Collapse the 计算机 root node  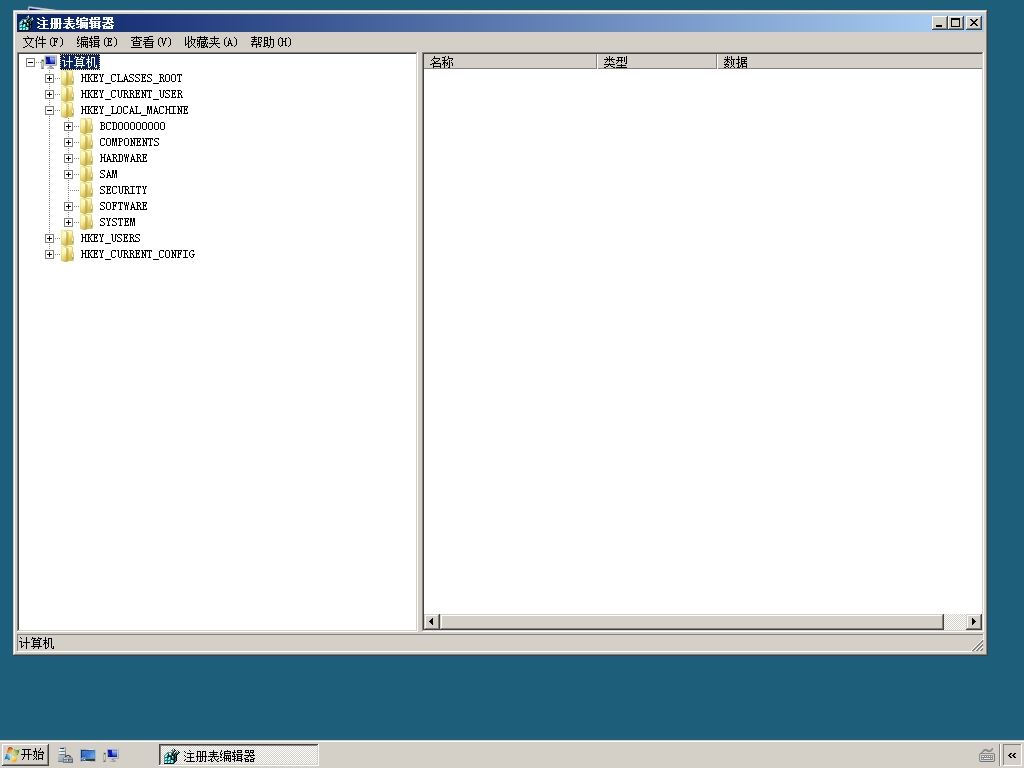coord(30,63)
